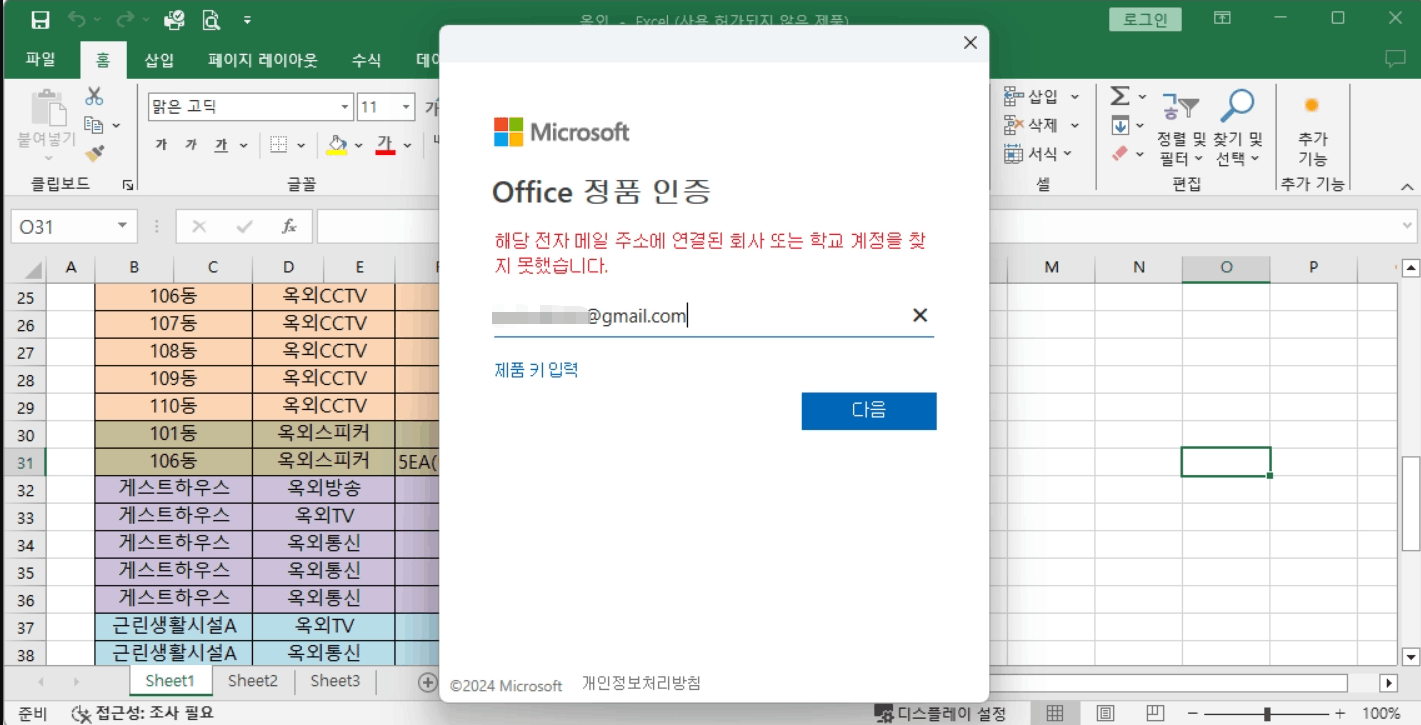Click the 제품 키 입력 link
Viewport: 1421px width, 725px height.
(536, 370)
